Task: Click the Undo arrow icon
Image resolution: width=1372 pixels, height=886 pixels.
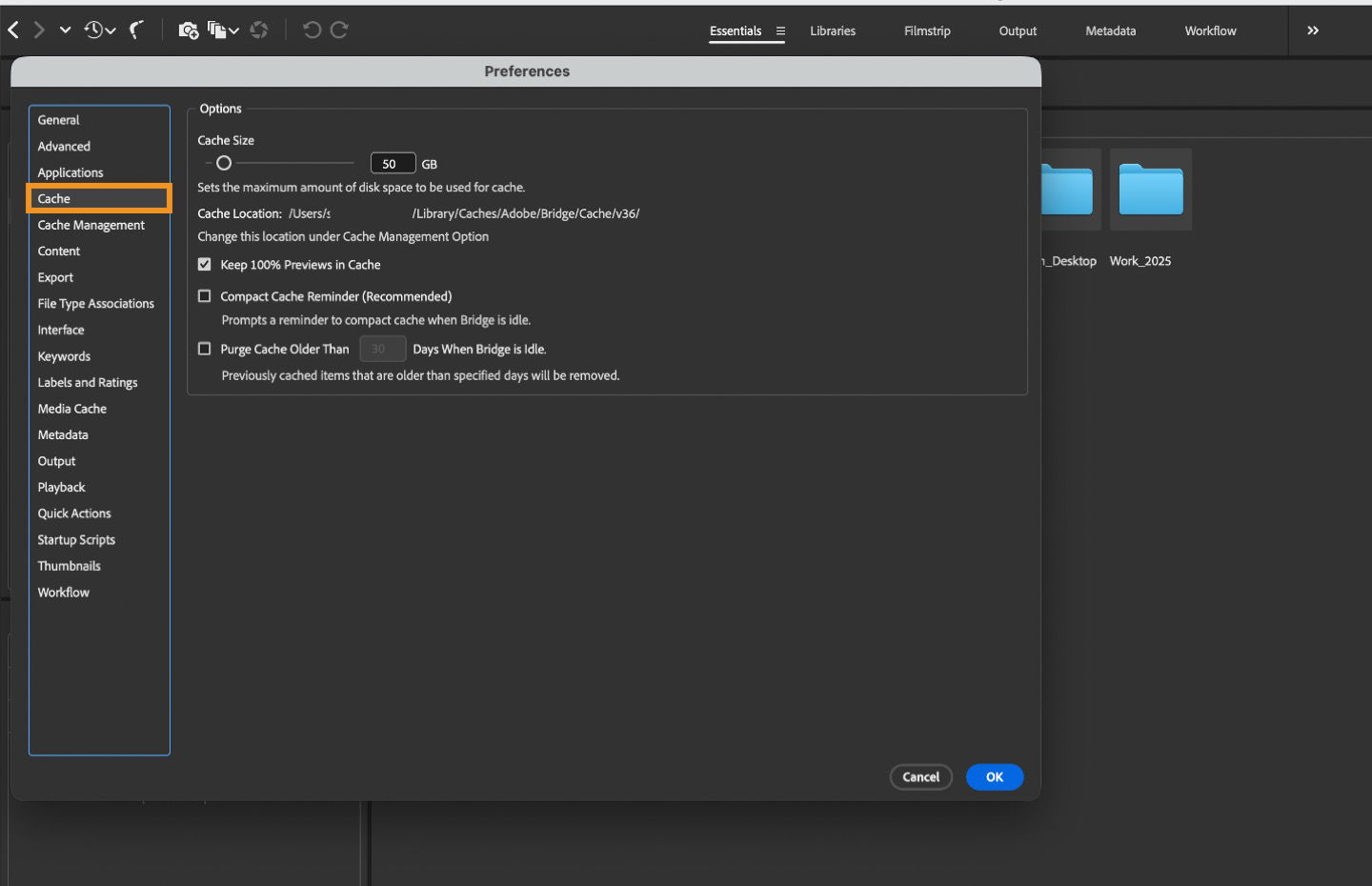Action: [313, 30]
